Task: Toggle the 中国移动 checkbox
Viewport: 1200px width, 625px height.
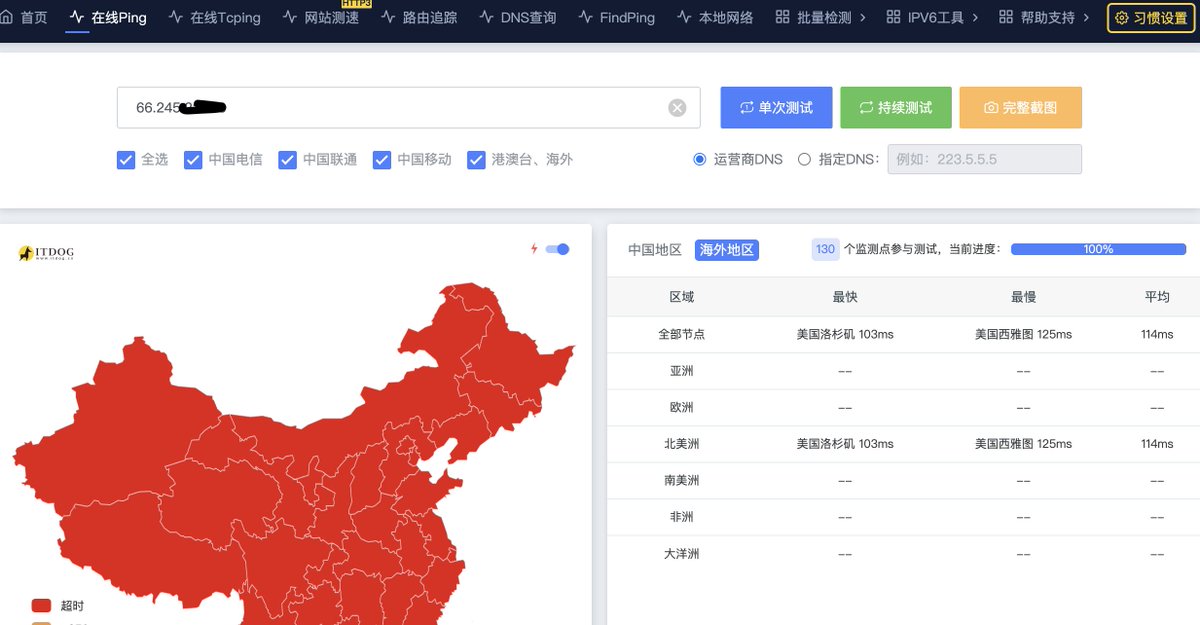Action: (x=381, y=160)
